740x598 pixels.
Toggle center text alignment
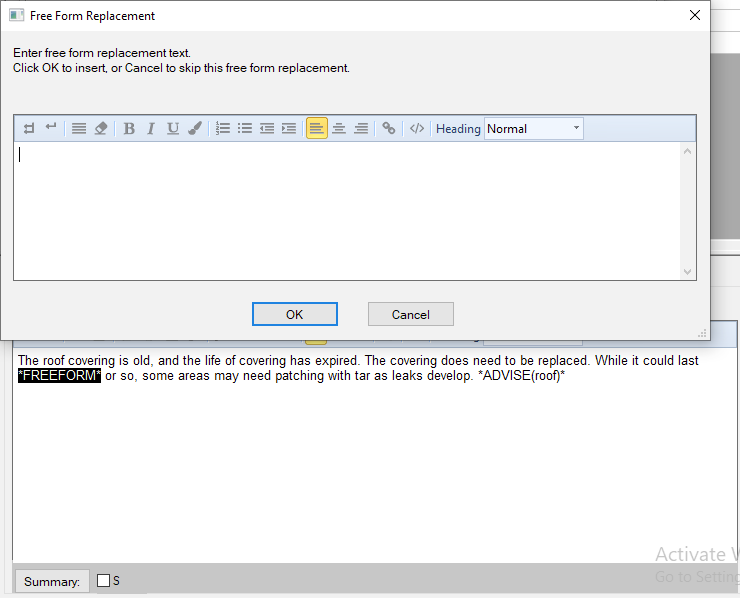point(339,128)
